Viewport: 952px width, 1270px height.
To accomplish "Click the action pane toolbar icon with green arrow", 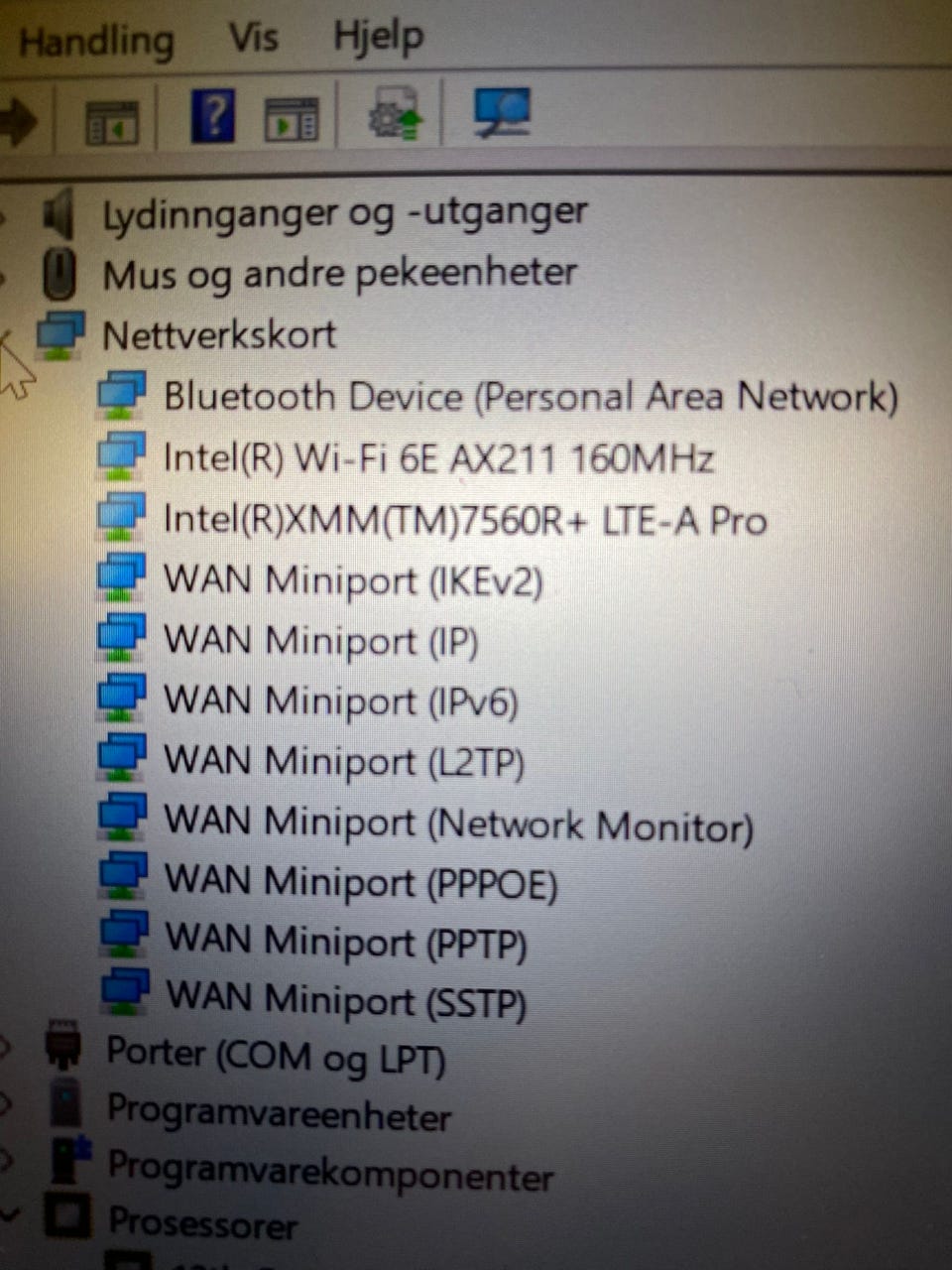I will pos(292,119).
